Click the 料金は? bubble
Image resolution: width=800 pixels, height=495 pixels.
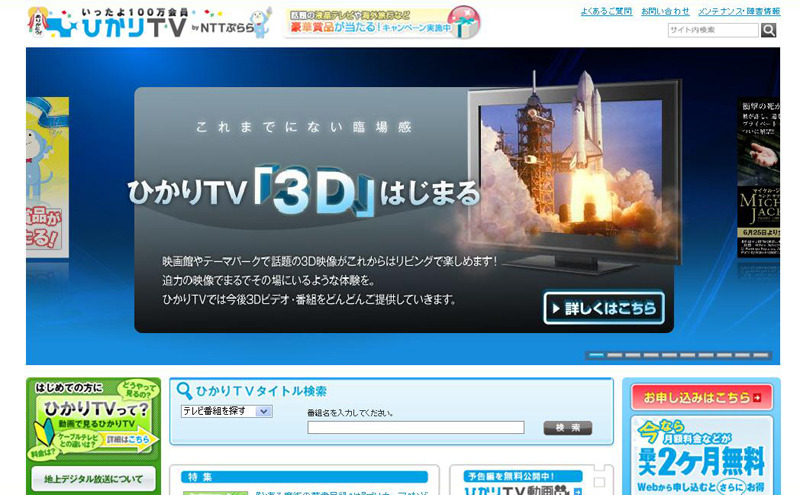click(x=44, y=452)
